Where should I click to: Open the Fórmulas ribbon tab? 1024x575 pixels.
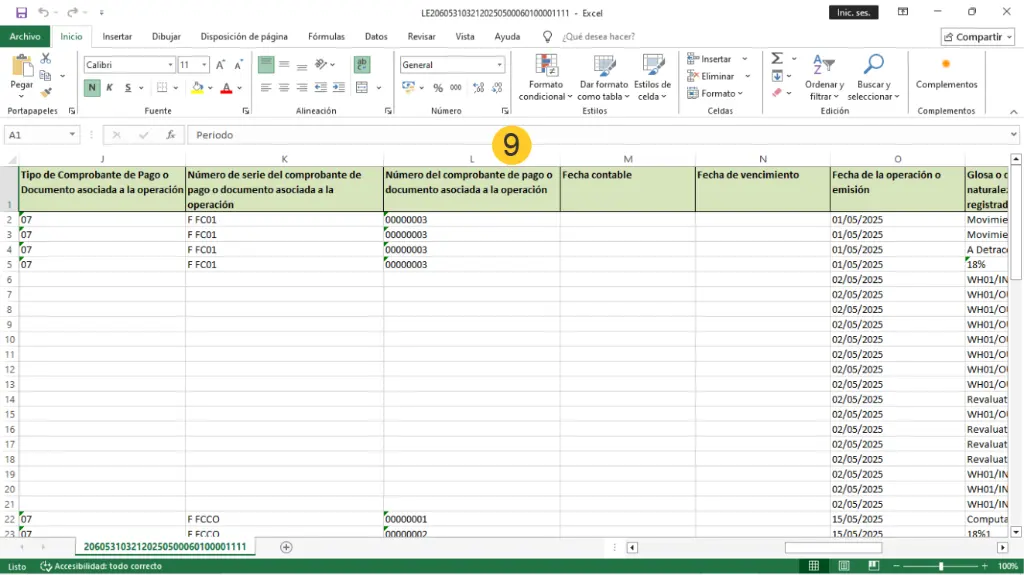326,37
